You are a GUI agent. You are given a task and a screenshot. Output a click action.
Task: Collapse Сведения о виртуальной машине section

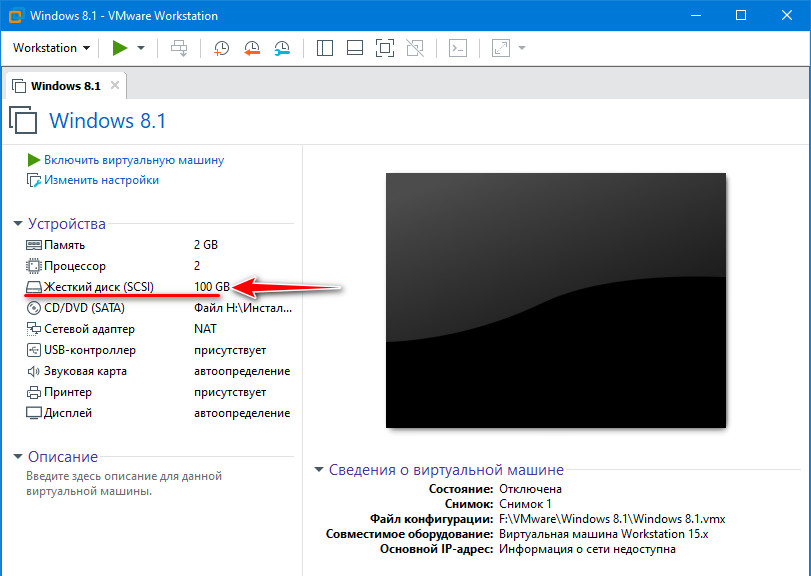tap(319, 469)
